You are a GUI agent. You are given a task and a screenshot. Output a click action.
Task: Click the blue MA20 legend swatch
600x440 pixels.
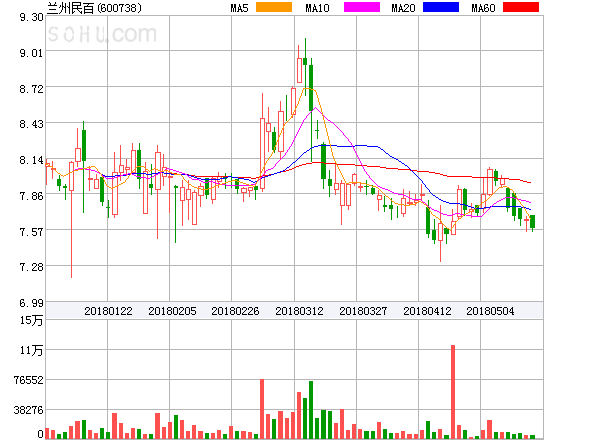click(x=441, y=7)
